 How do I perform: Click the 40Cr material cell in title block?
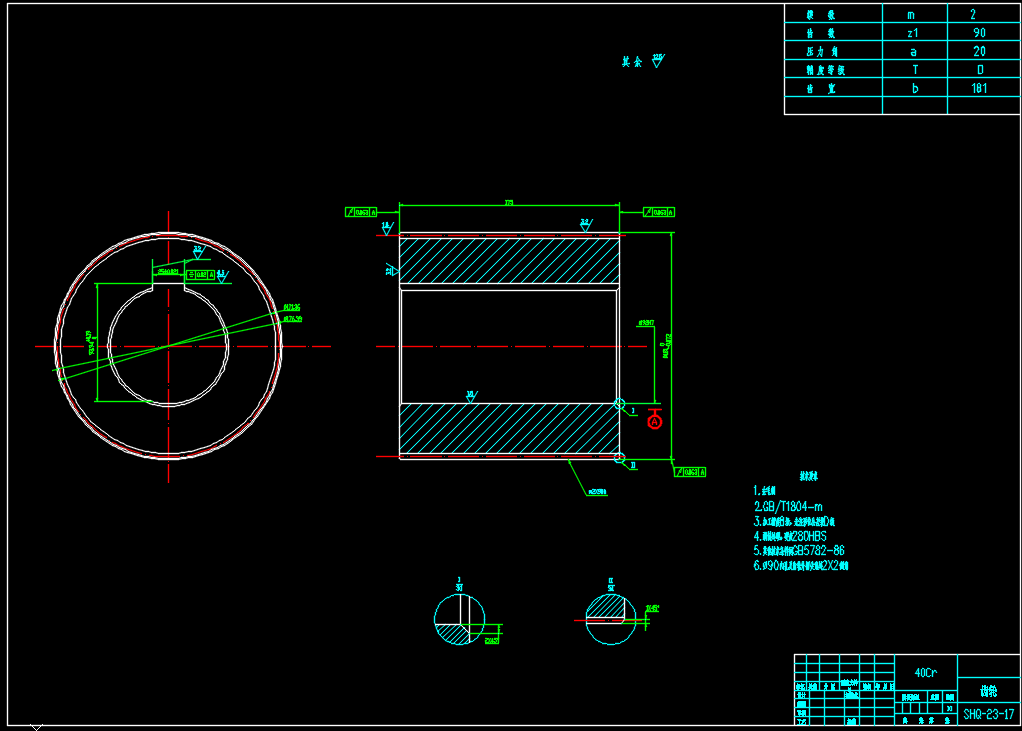tap(925, 672)
